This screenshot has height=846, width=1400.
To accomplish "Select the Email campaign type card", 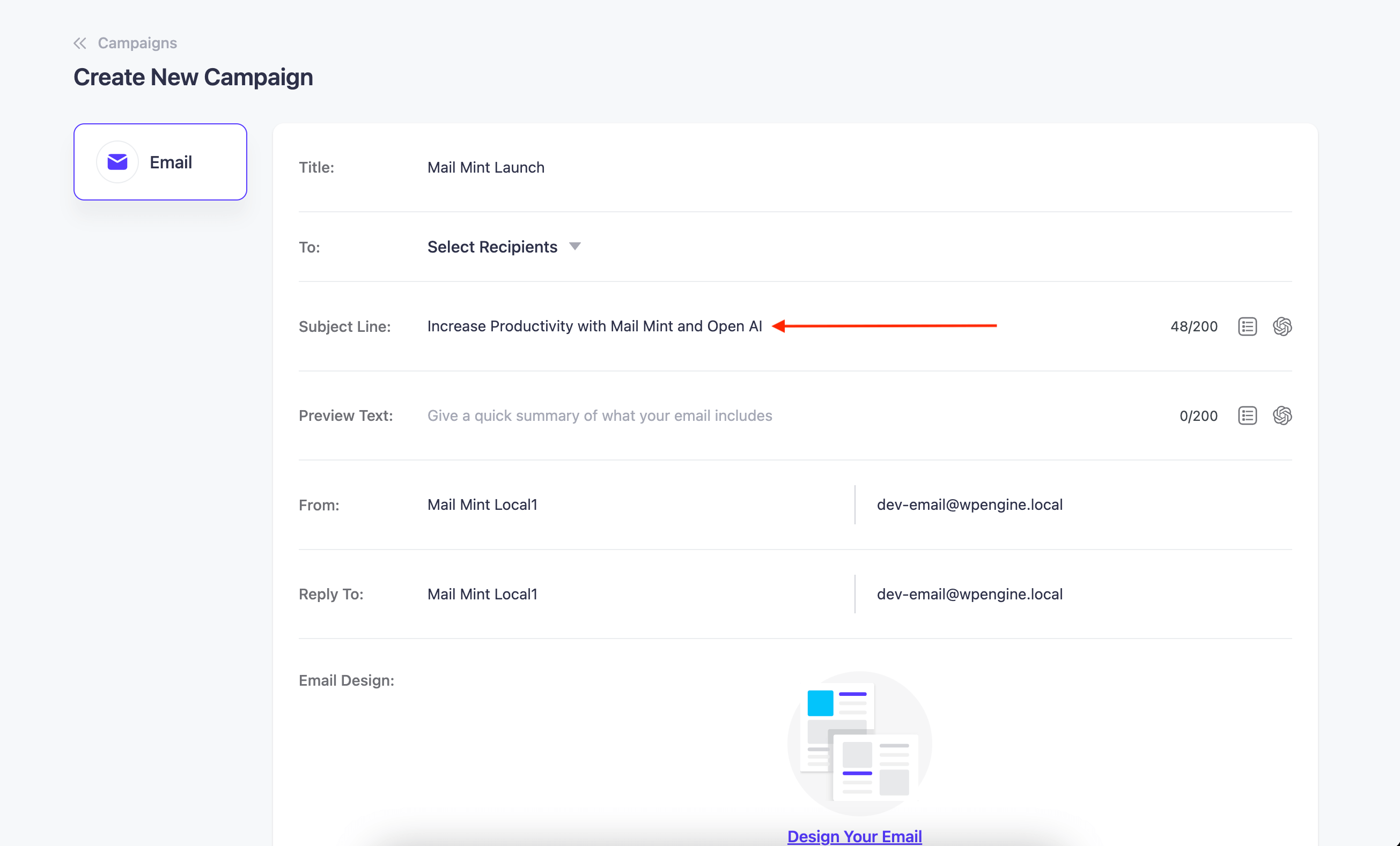I will [x=160, y=162].
